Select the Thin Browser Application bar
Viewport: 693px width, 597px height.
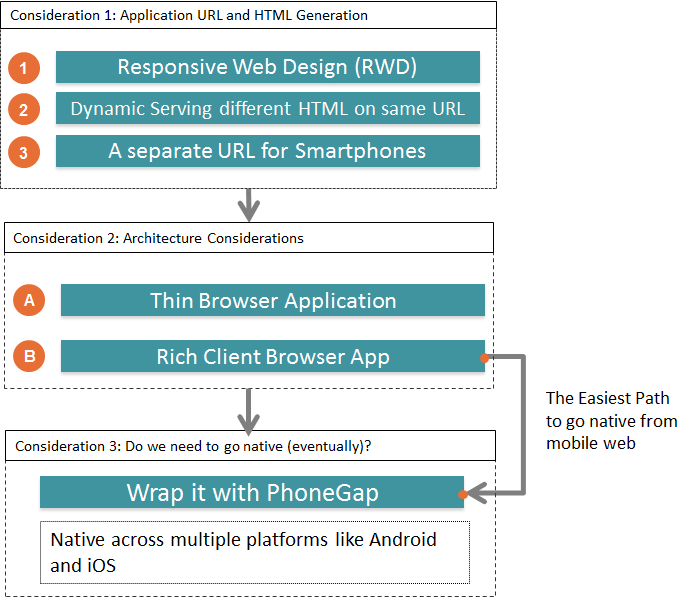click(x=272, y=300)
